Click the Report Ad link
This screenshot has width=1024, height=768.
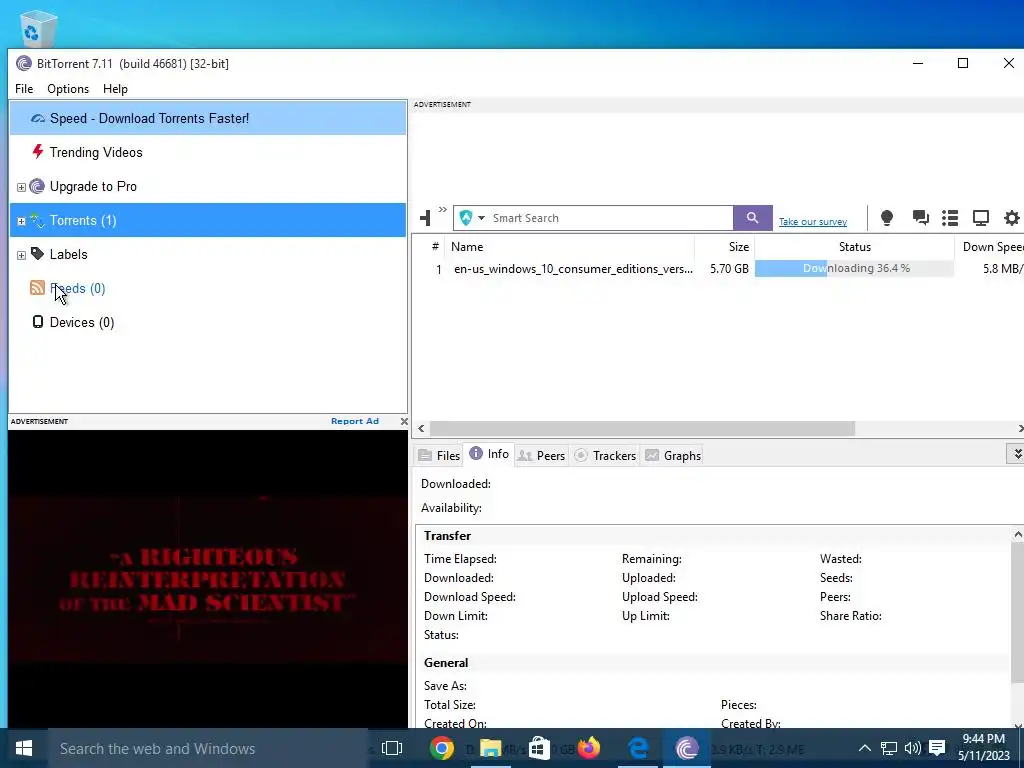click(355, 421)
